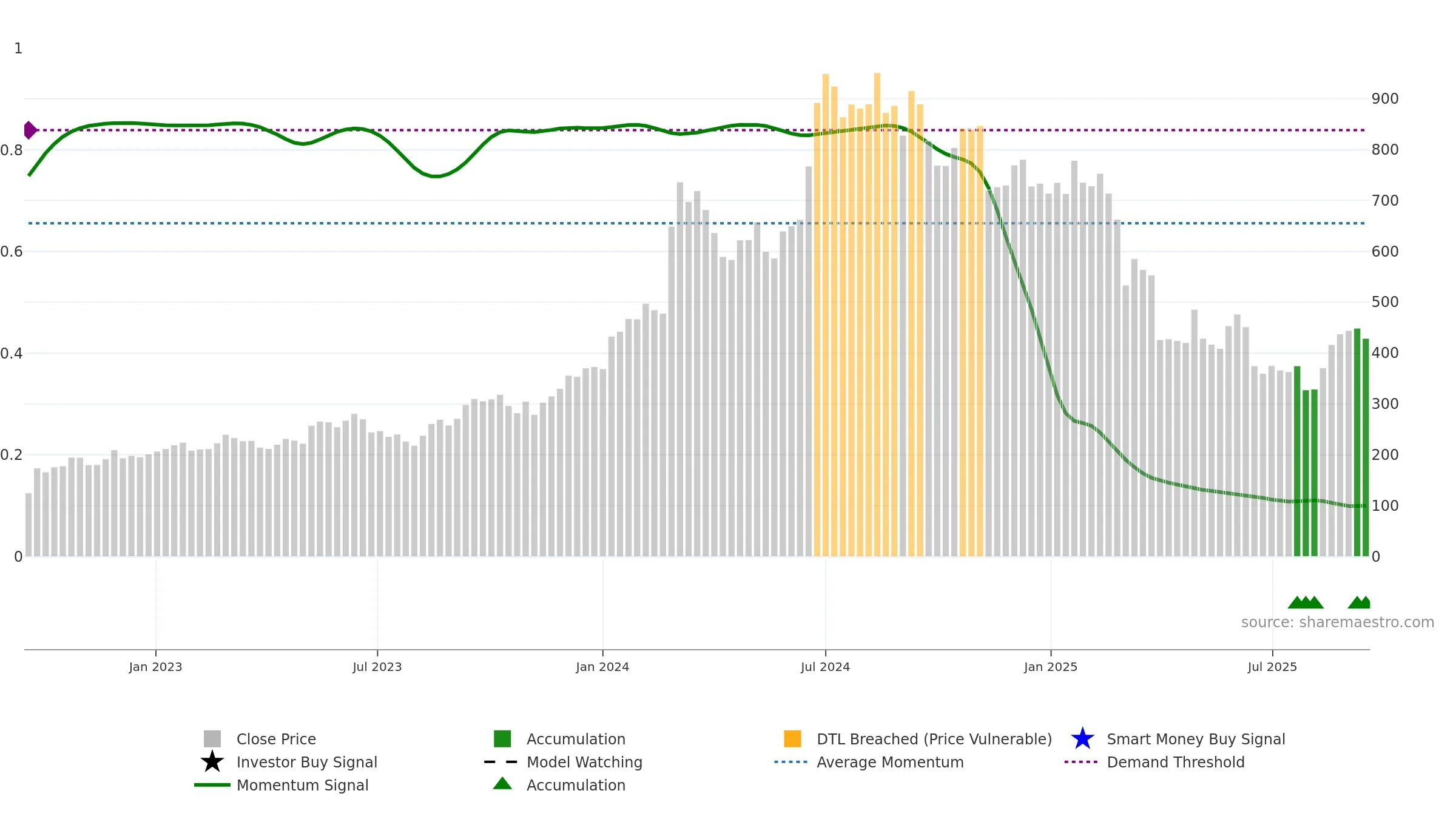Click the dashed Model Watching legend icon
Viewport: 1456px width, 819px height.
pos(500,762)
